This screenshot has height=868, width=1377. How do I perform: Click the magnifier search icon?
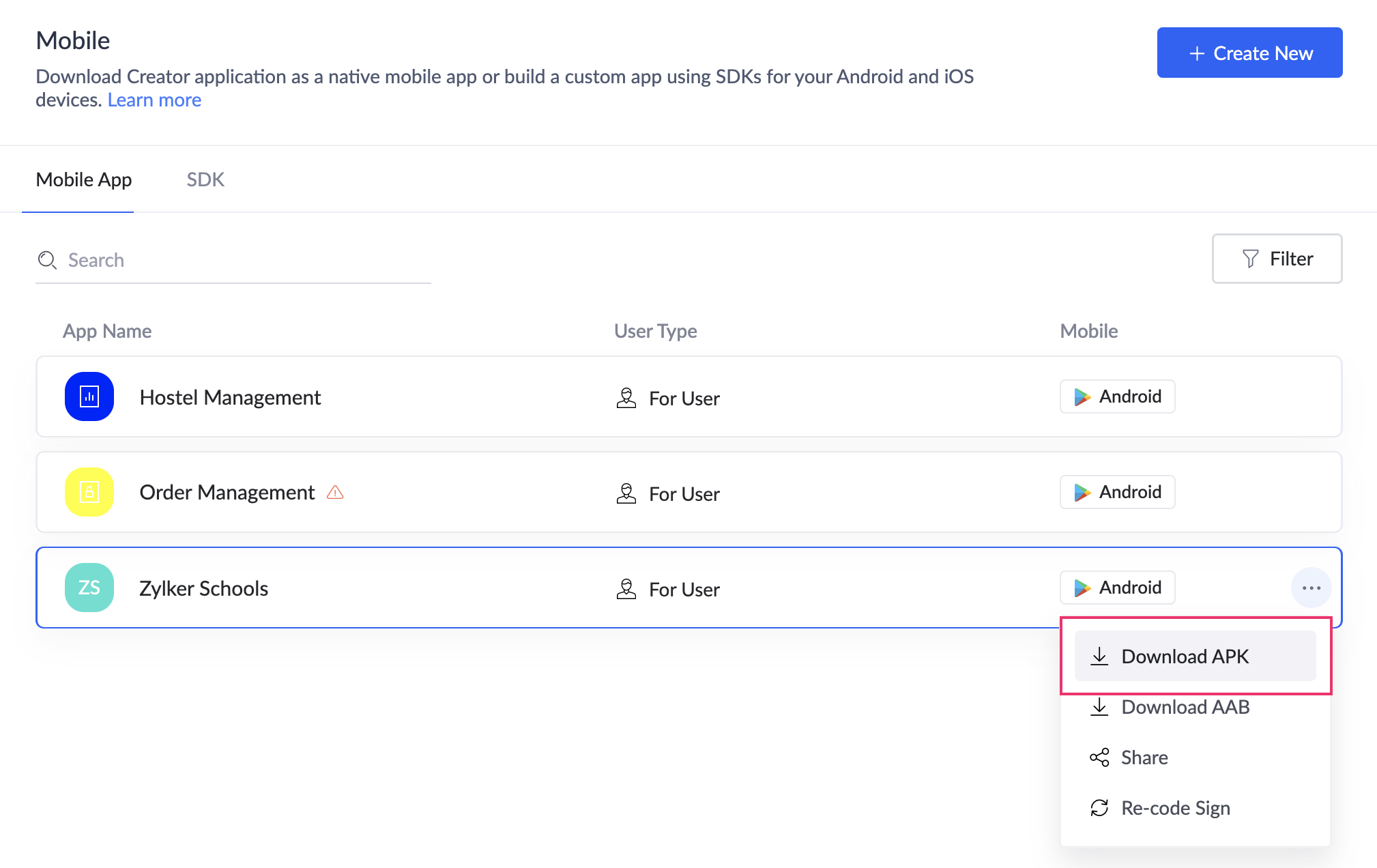47,260
